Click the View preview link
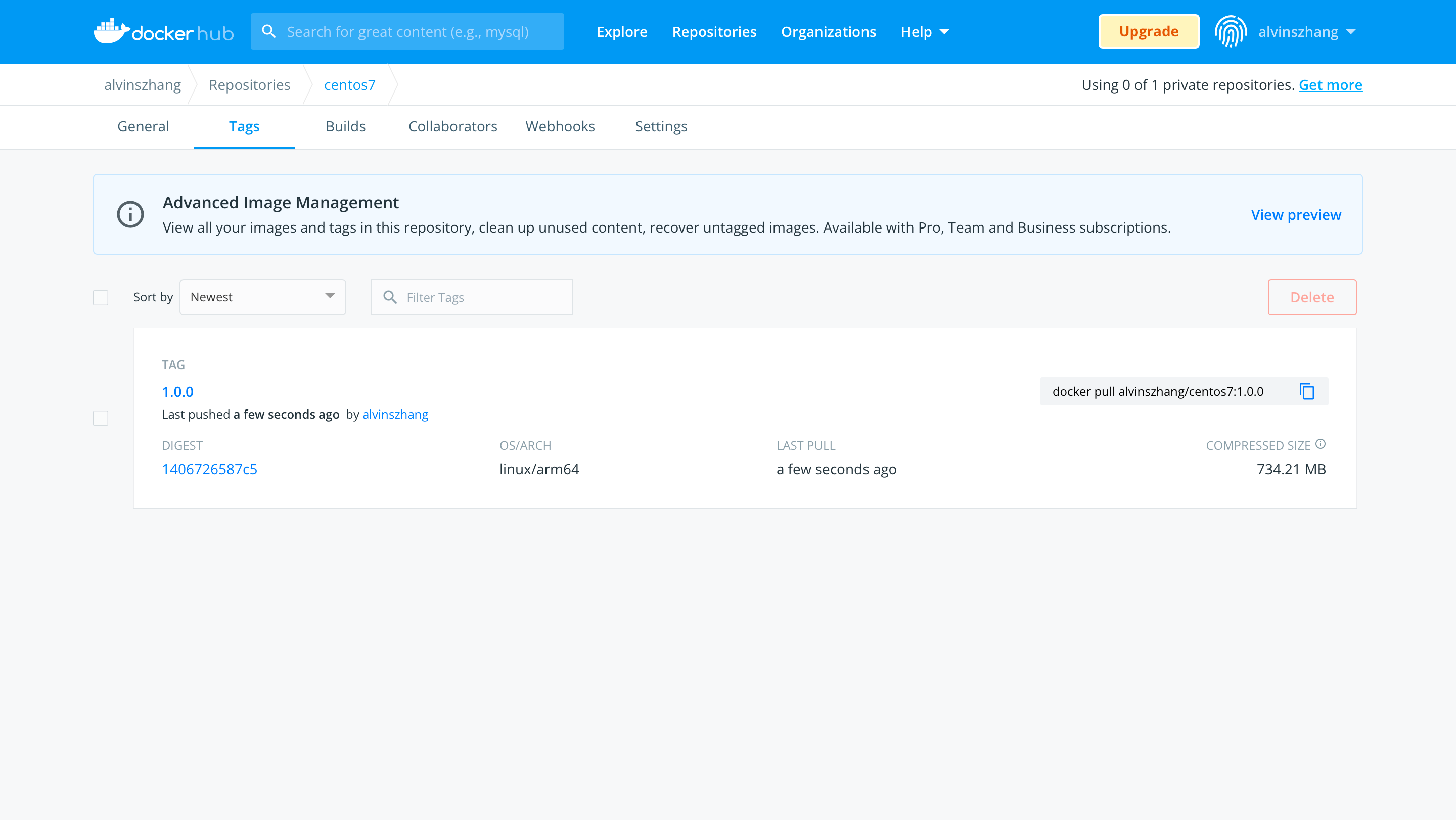This screenshot has width=1456, height=820. [1295, 215]
